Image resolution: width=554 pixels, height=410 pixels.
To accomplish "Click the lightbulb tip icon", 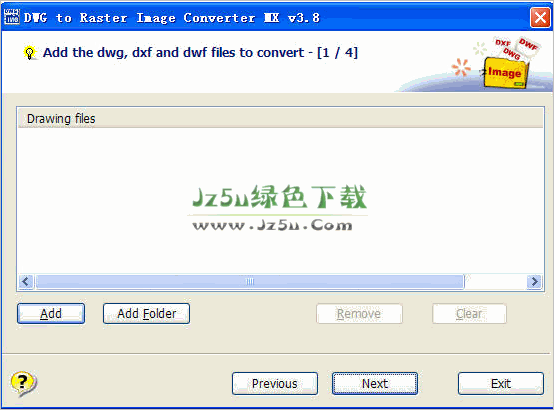I will click(30, 53).
